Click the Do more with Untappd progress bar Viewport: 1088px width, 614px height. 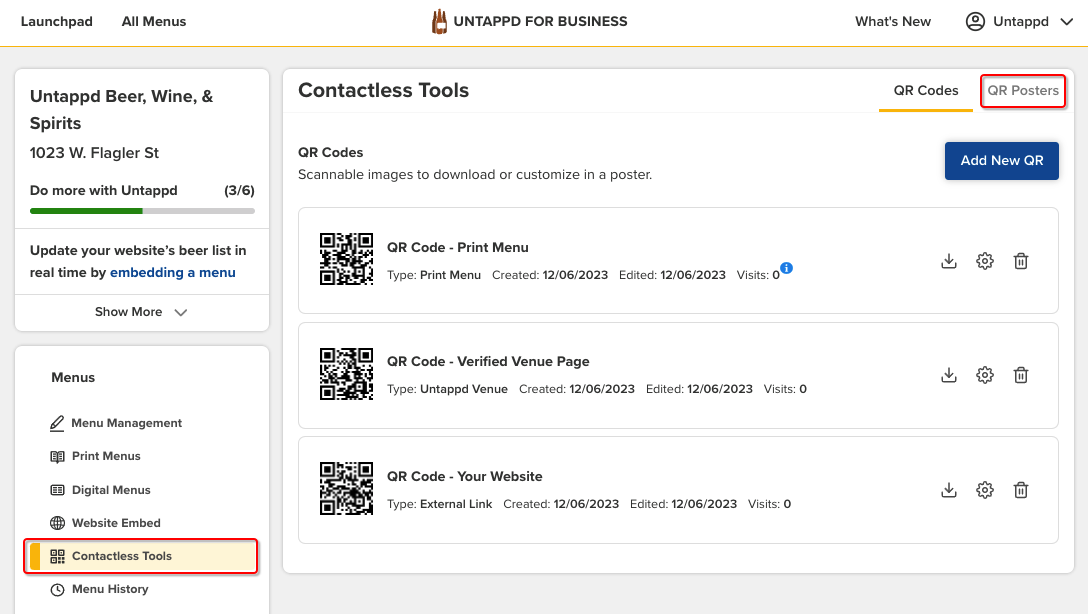click(141, 211)
